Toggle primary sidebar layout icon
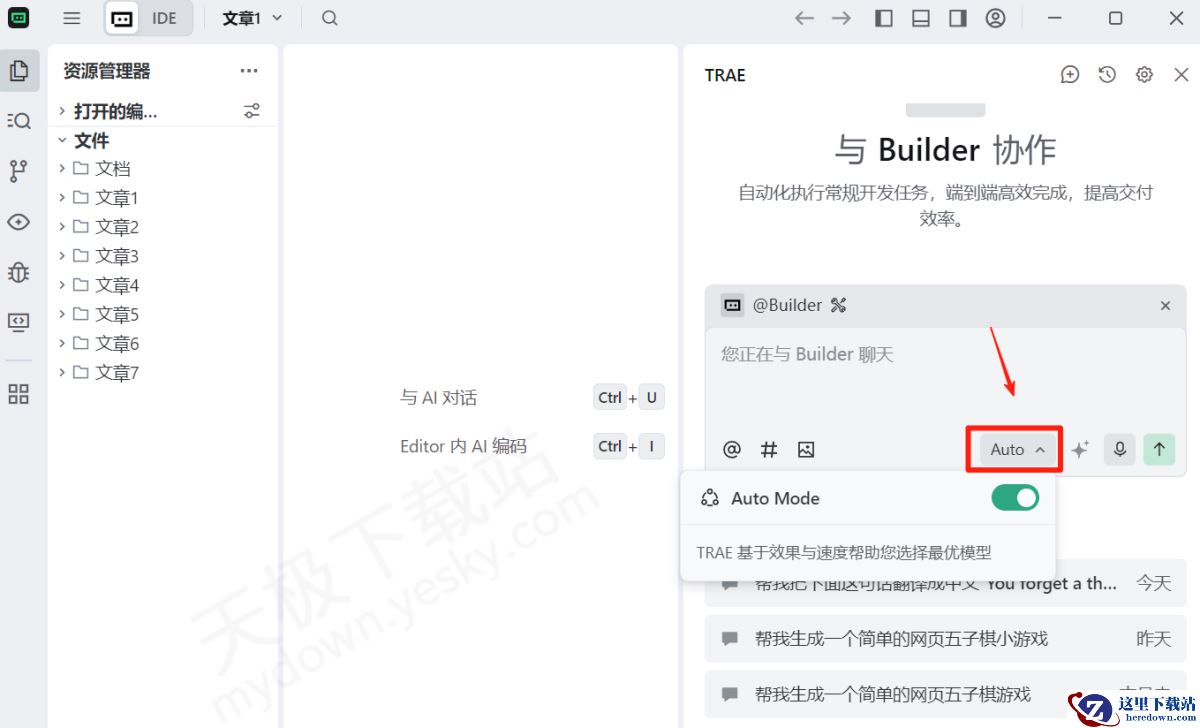The height and width of the screenshot is (728, 1200). point(884,18)
